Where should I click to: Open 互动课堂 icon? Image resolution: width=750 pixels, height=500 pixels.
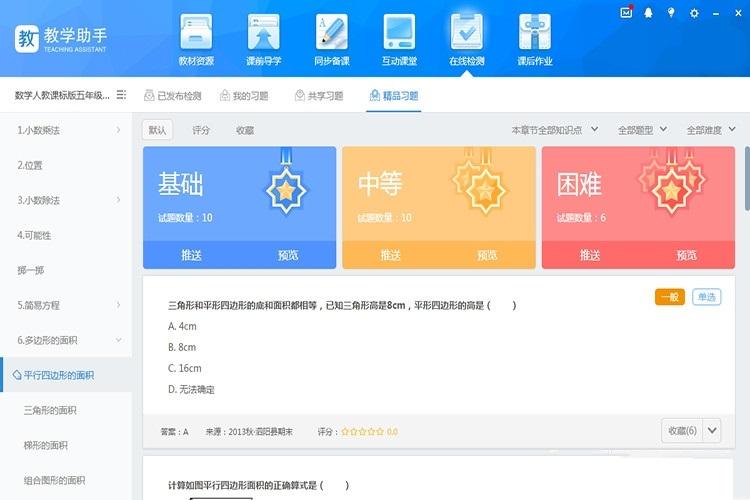click(399, 40)
